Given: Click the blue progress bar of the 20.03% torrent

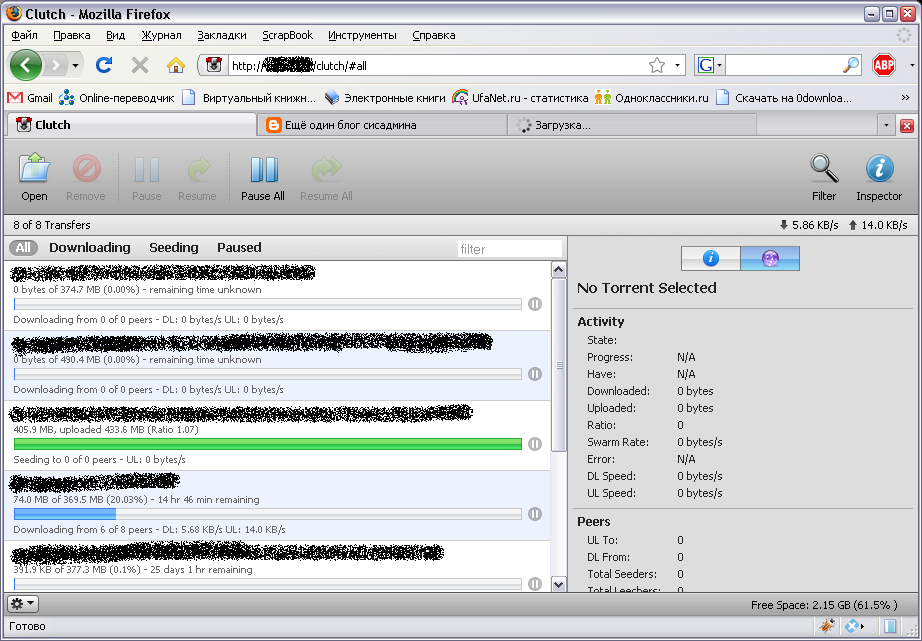Looking at the screenshot, I should pyautogui.click(x=65, y=514).
